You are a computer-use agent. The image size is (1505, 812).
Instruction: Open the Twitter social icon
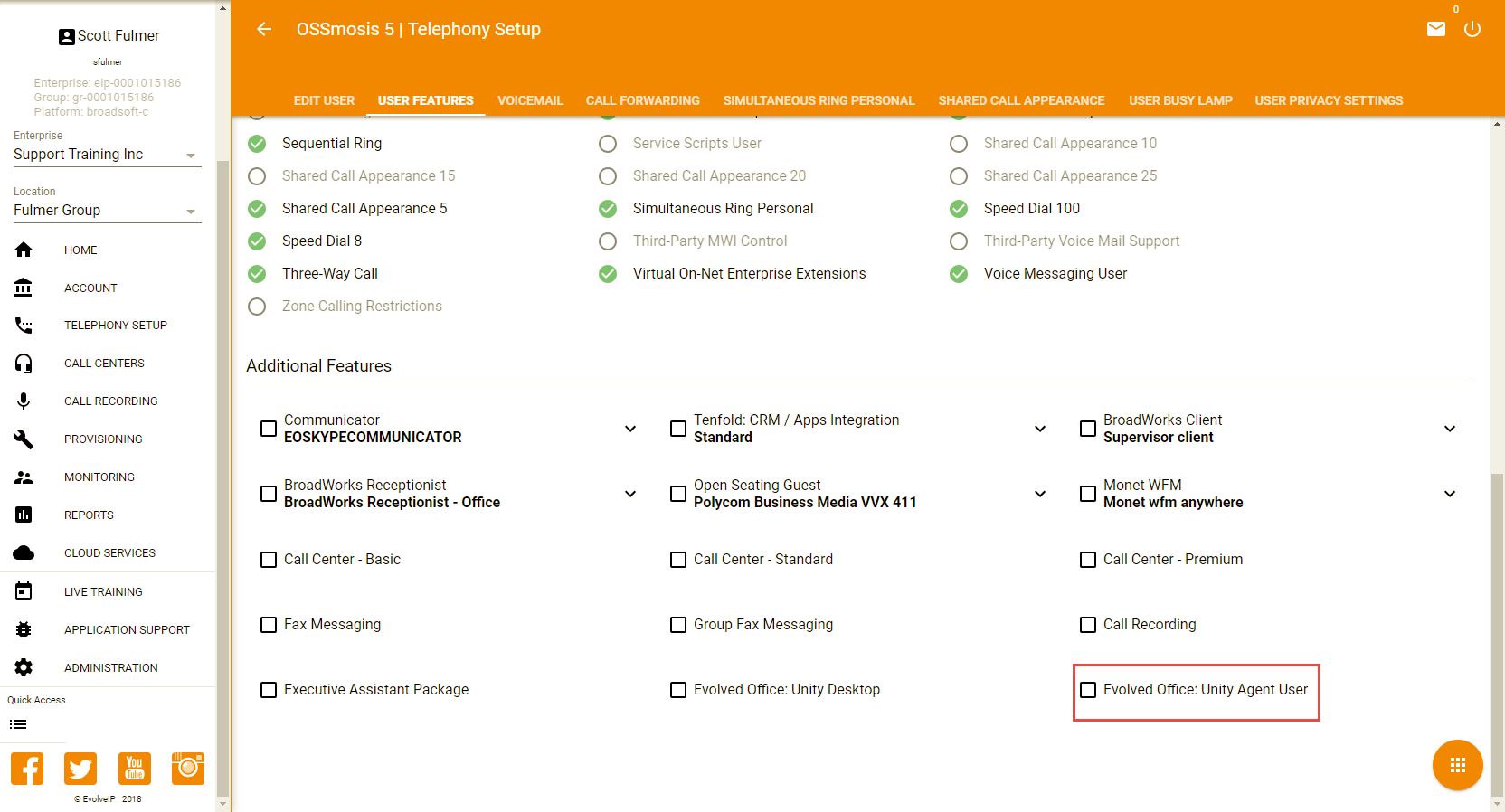tap(80, 769)
